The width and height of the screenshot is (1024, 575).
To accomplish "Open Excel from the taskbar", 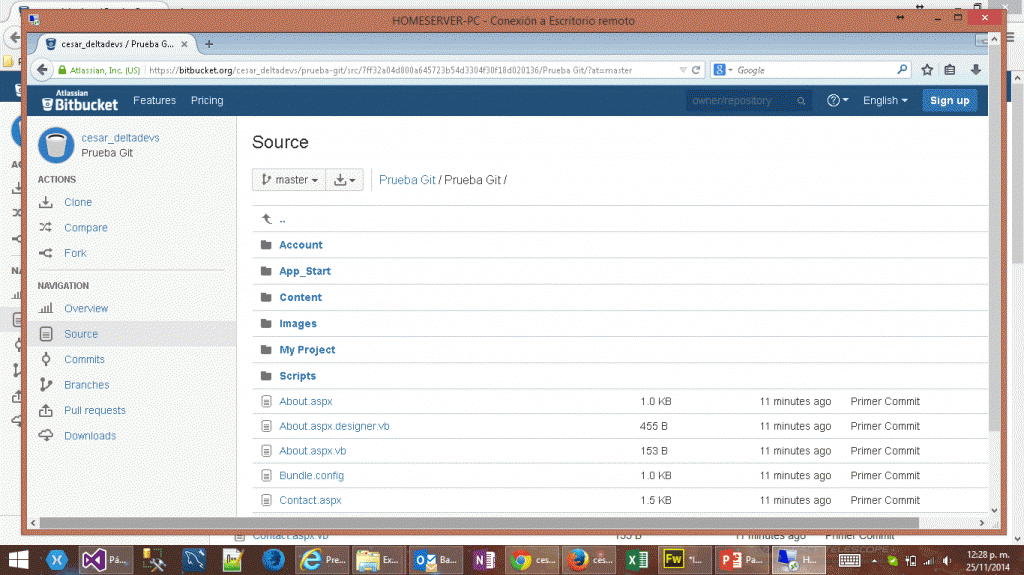I will point(637,560).
